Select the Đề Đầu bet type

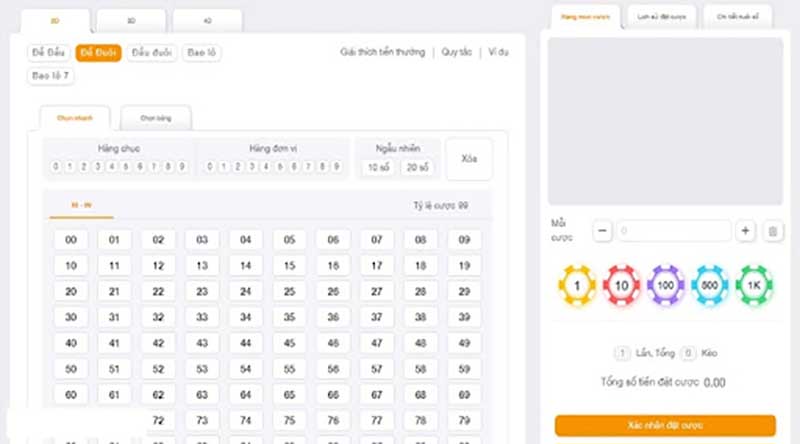click(x=48, y=52)
